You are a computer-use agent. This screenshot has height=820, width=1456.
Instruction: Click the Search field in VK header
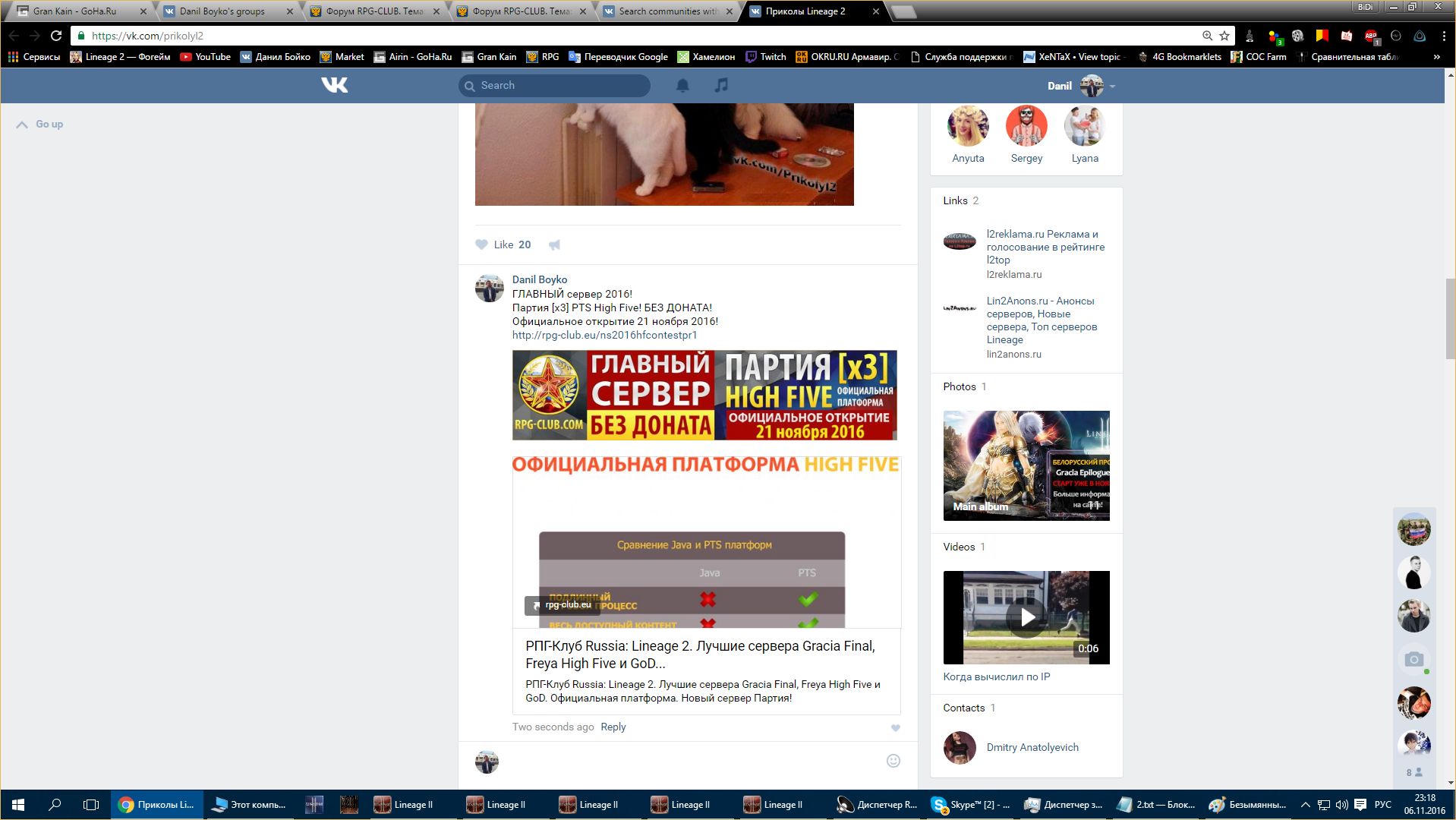(554, 86)
